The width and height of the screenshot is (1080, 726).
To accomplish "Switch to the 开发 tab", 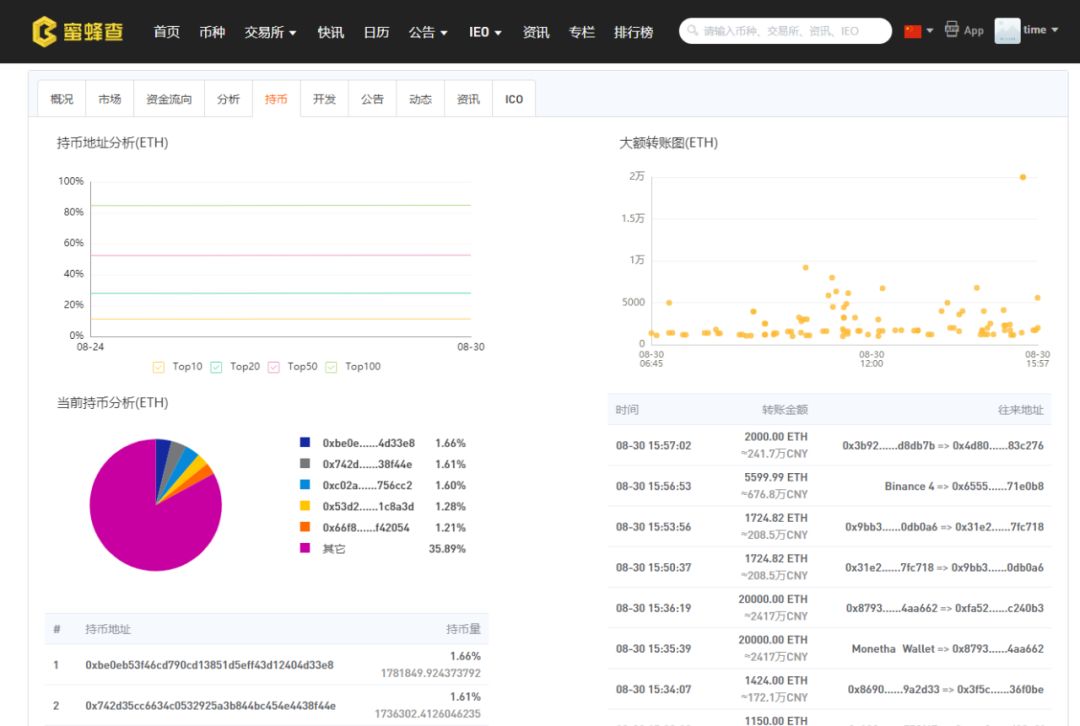I will (324, 99).
